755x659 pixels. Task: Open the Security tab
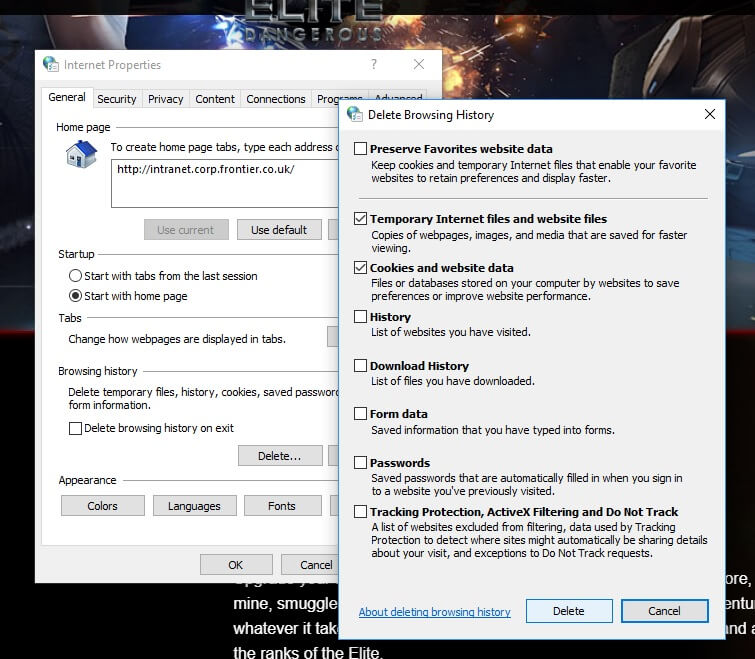tap(117, 99)
